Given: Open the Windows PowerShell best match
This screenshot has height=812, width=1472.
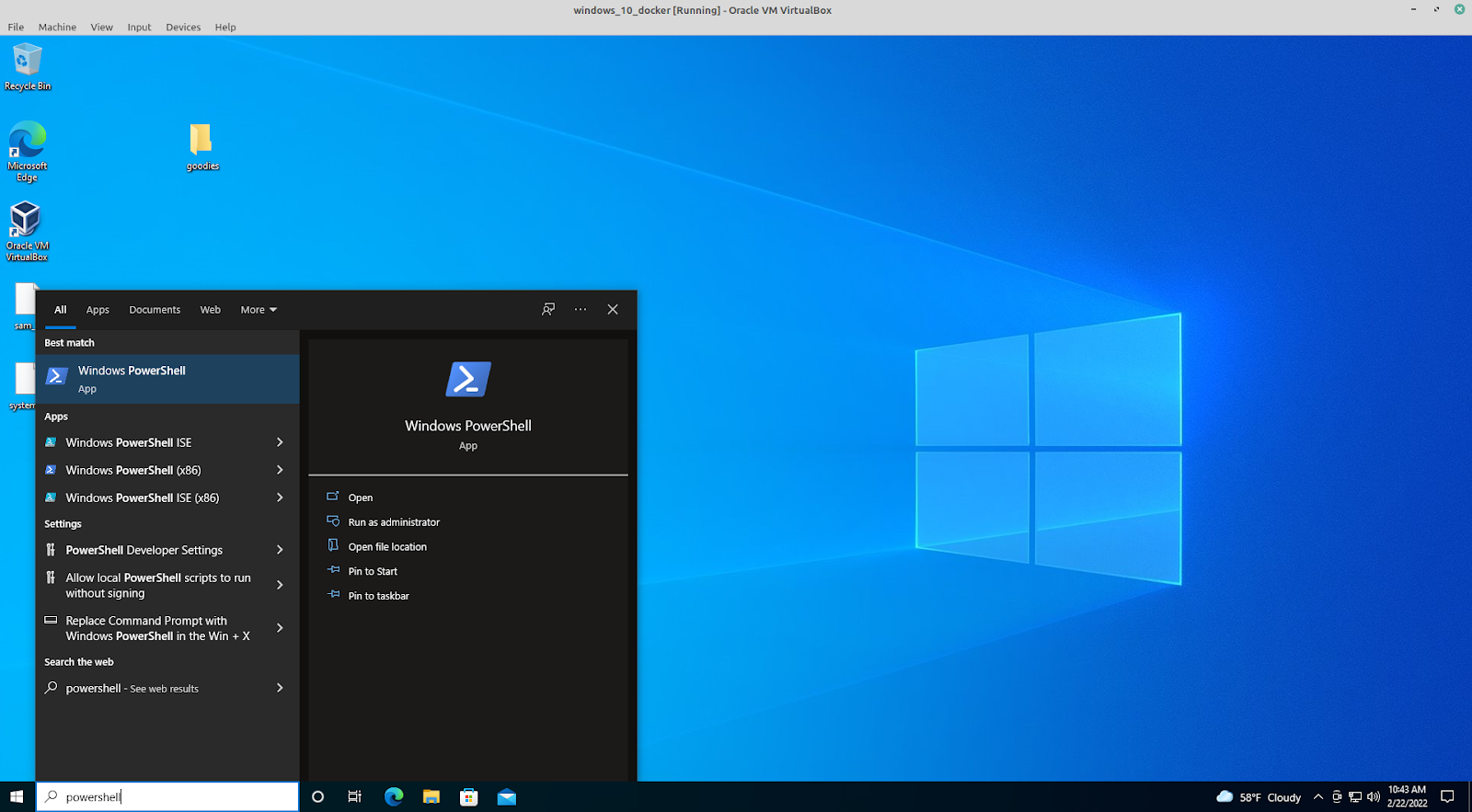Looking at the screenshot, I should (x=167, y=379).
